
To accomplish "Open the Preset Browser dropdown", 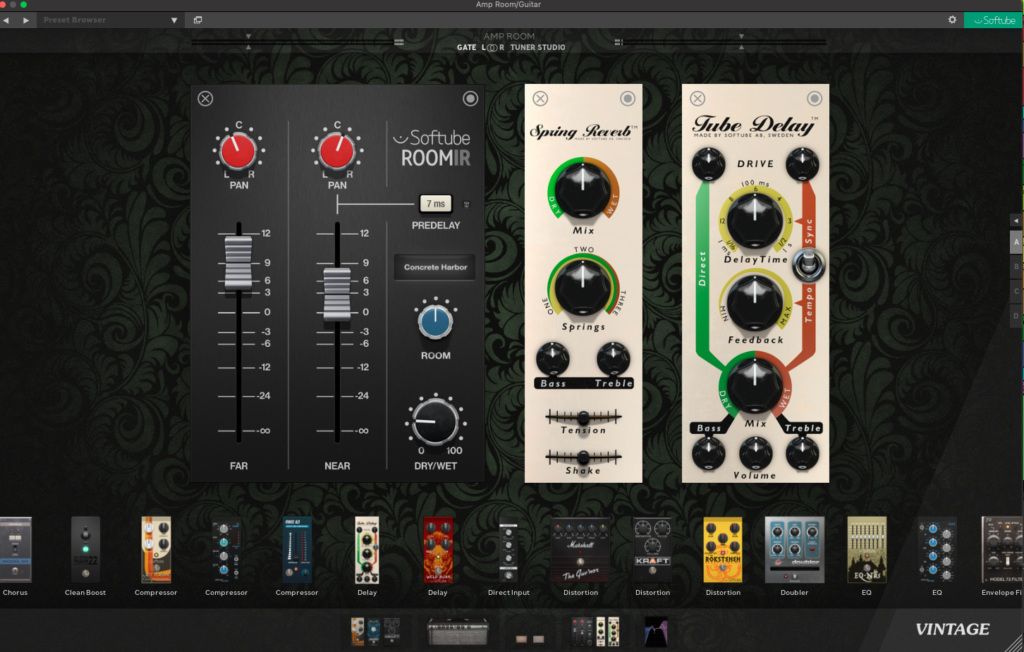I will click(174, 20).
